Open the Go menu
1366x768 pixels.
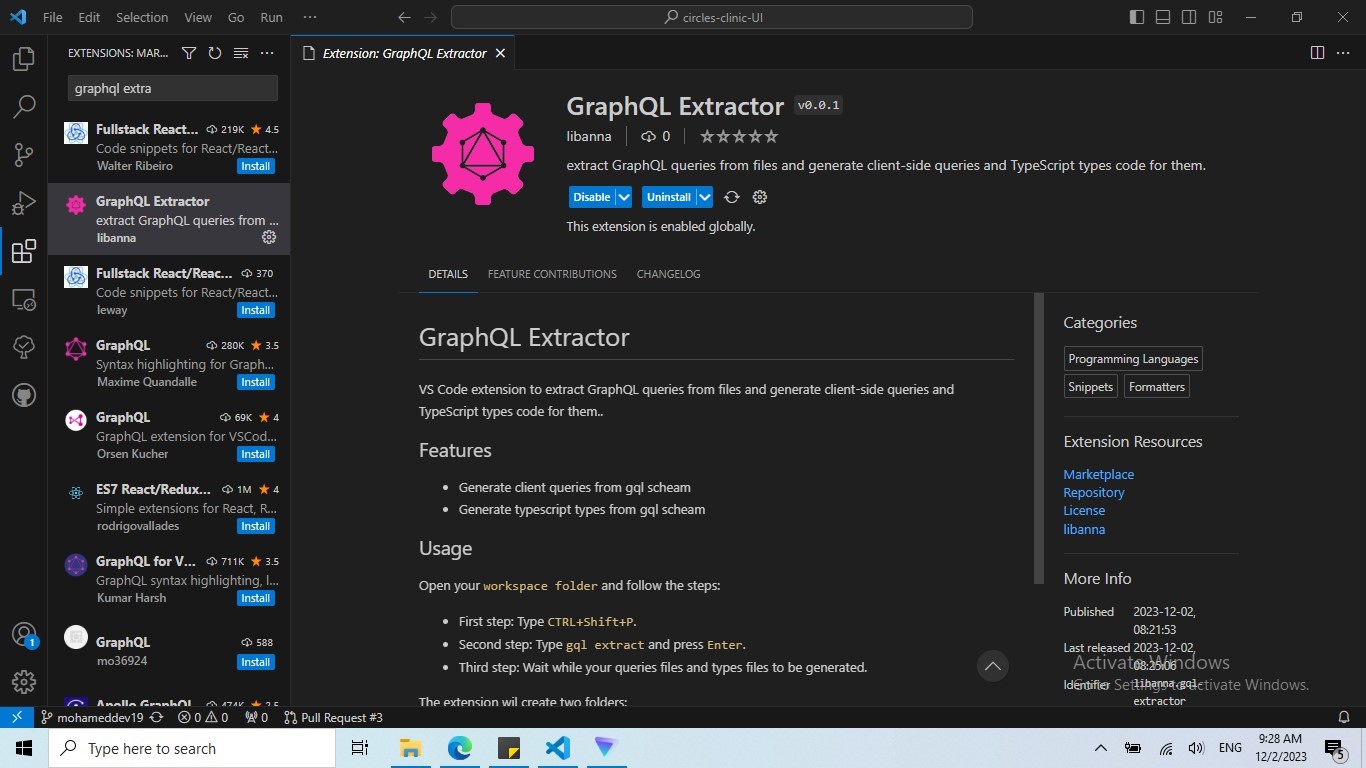(x=236, y=17)
